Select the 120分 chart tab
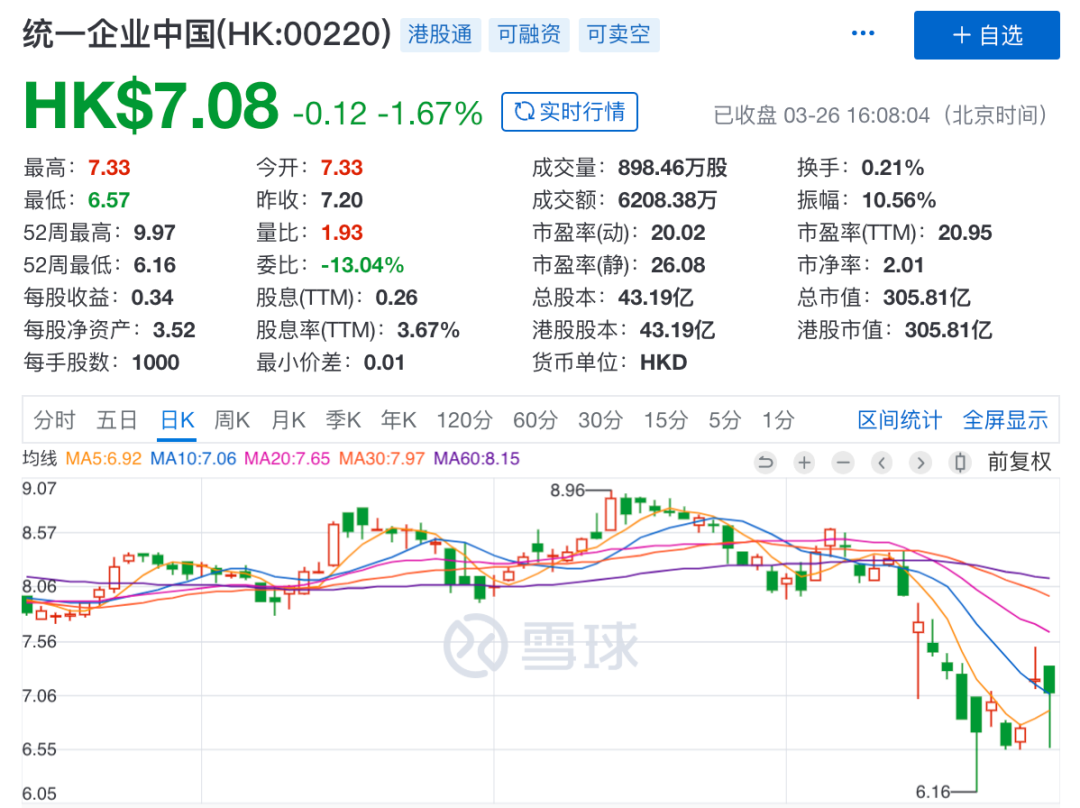This screenshot has height=808, width=1080. 465,419
